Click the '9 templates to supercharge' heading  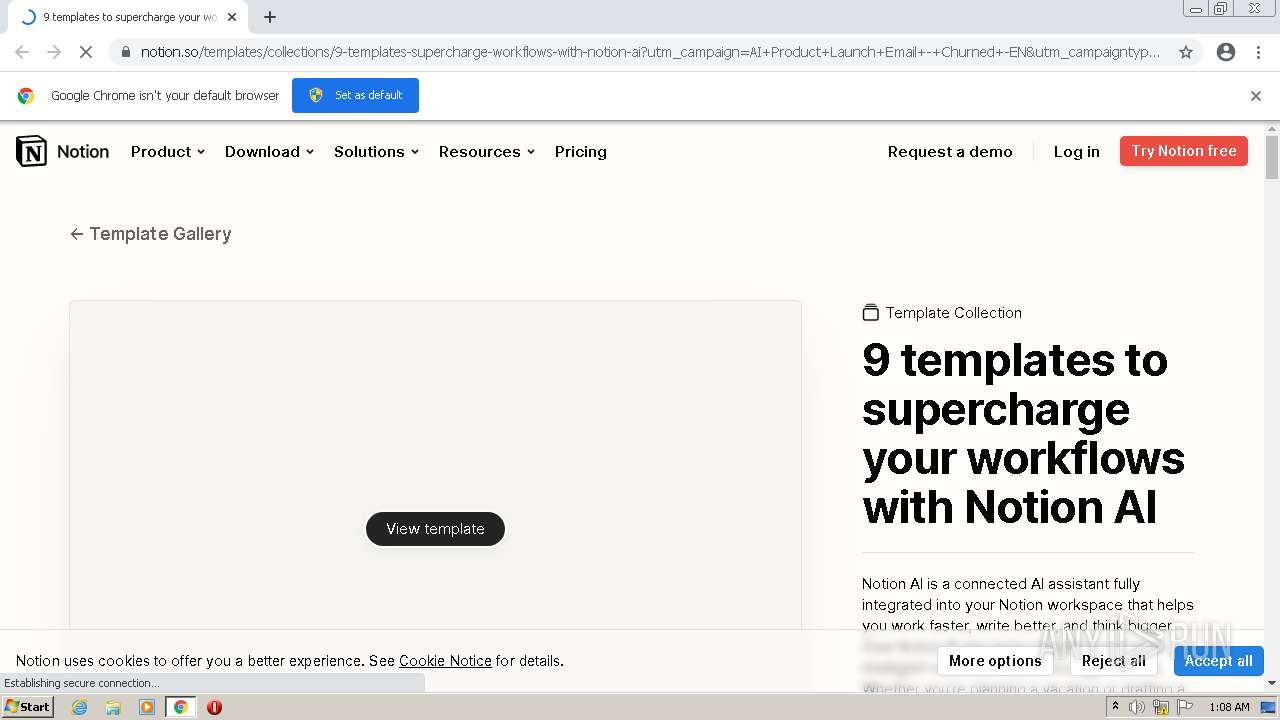click(1024, 433)
